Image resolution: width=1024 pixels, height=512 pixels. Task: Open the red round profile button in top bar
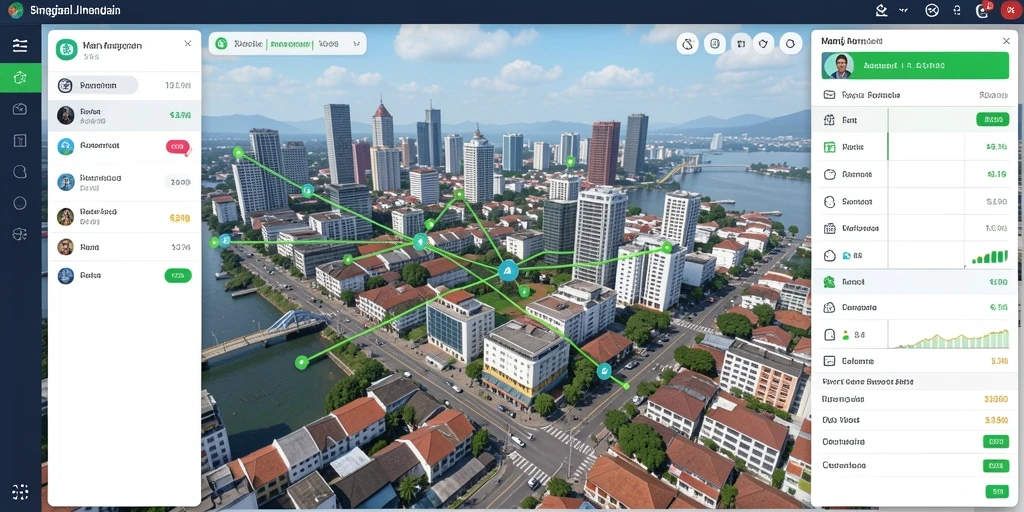pos(1010,10)
